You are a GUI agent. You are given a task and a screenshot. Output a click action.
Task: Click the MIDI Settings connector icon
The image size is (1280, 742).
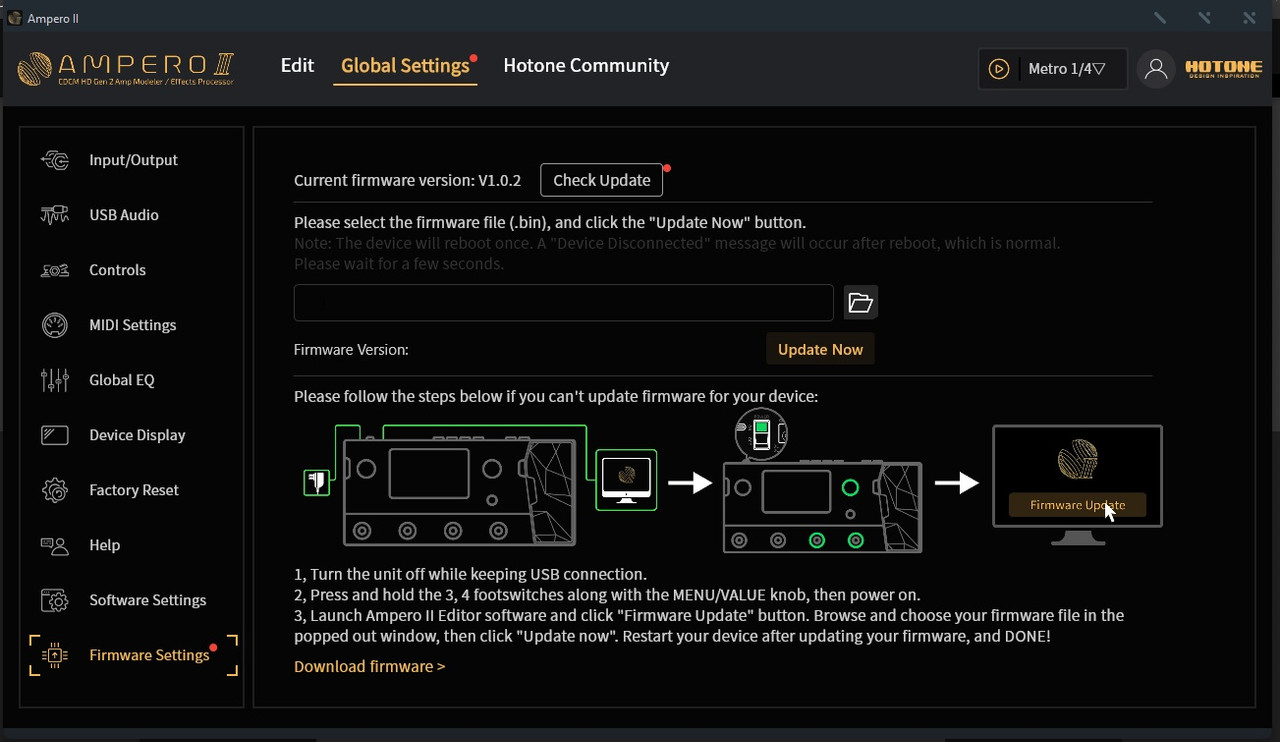(54, 325)
